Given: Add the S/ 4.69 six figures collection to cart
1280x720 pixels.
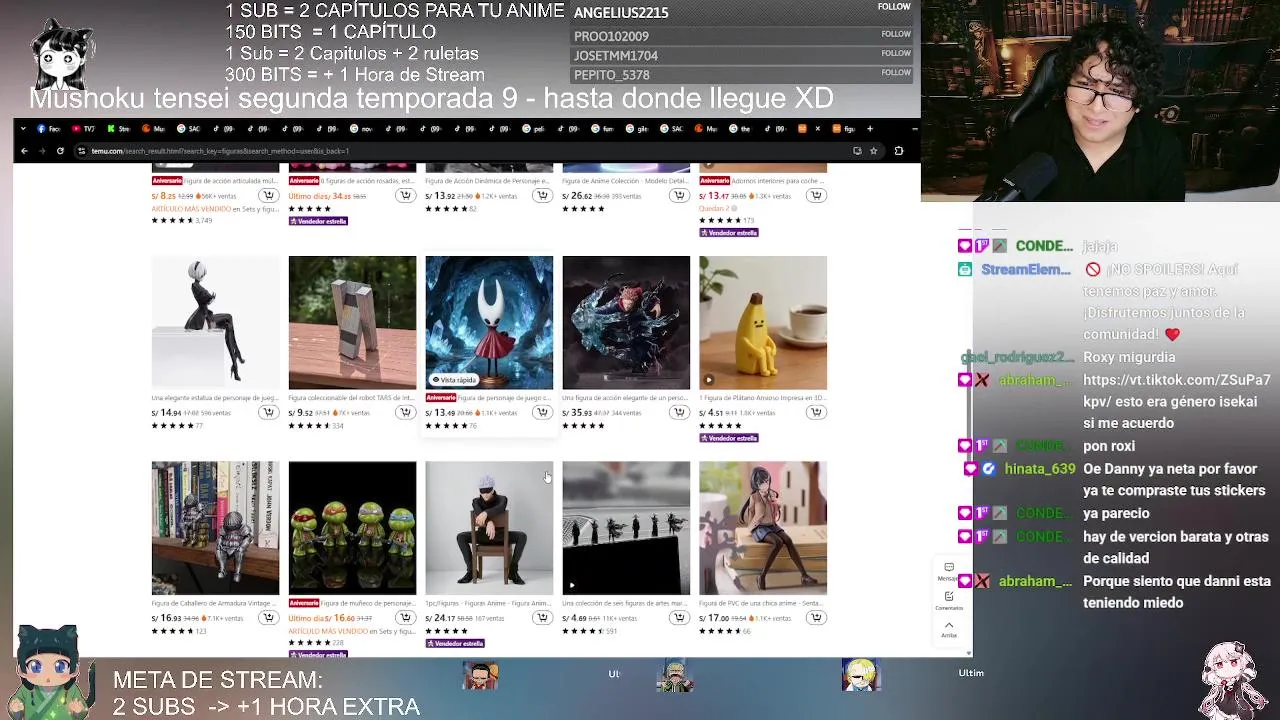Looking at the screenshot, I should coord(679,618).
